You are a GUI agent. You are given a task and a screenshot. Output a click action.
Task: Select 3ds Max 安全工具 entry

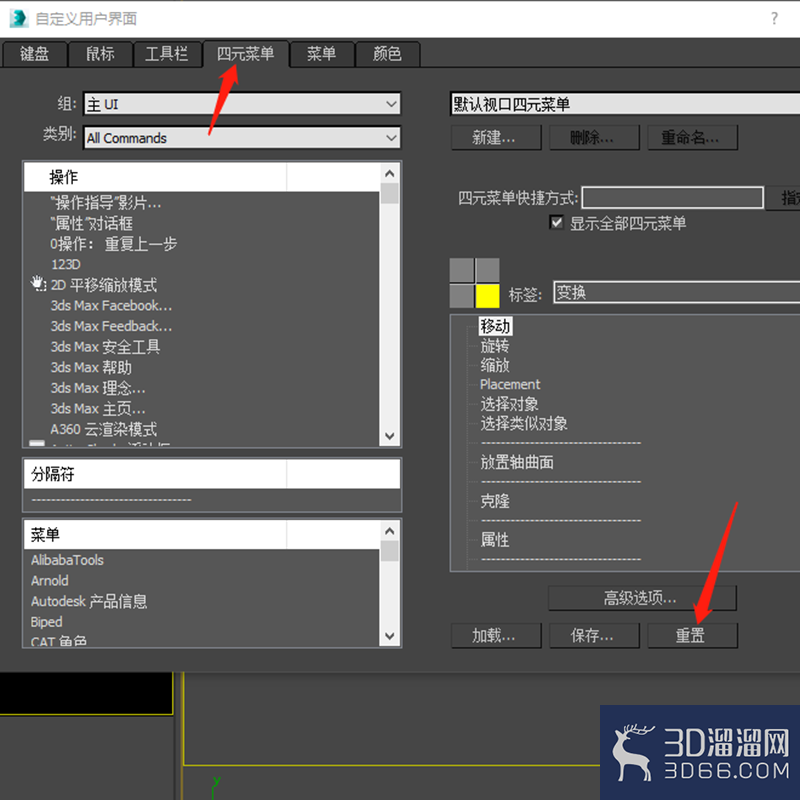[x=105, y=347]
